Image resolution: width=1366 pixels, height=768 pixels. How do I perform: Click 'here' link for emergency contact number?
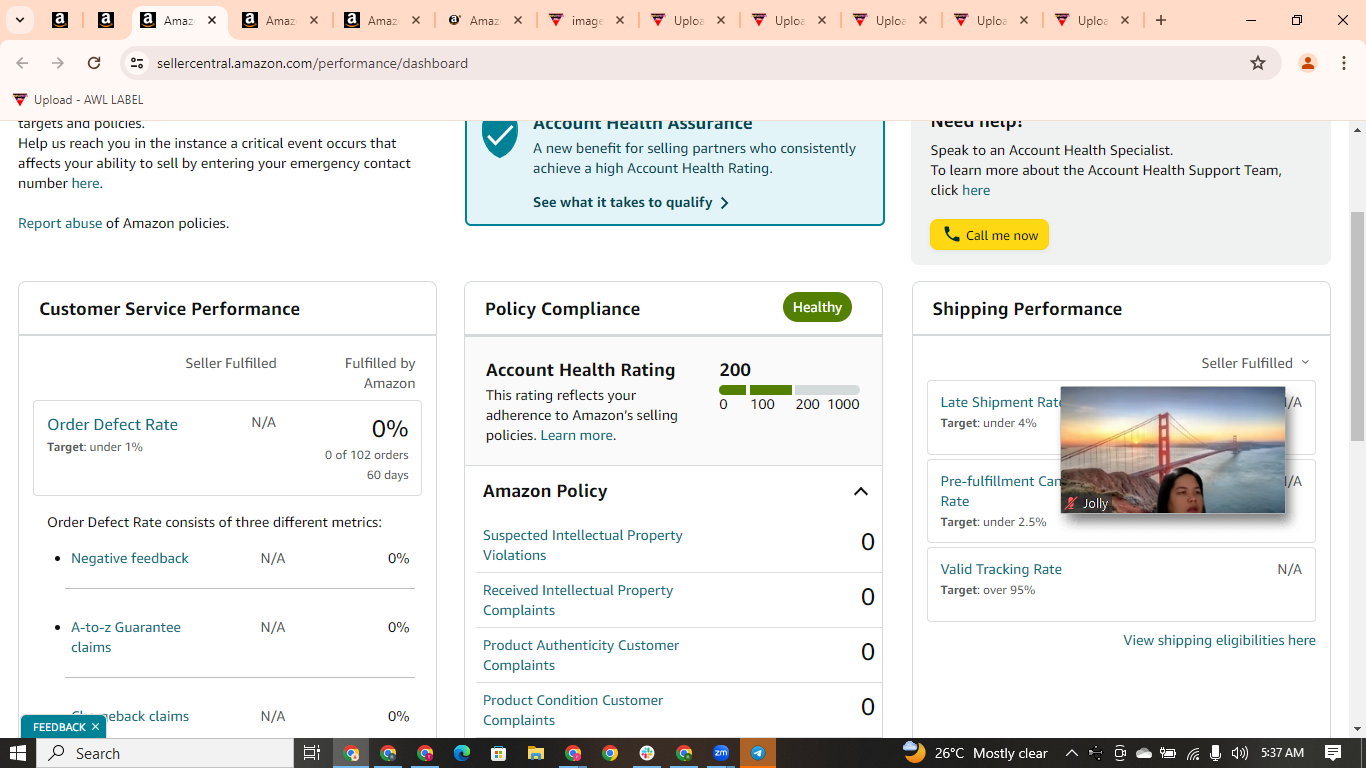(x=85, y=183)
